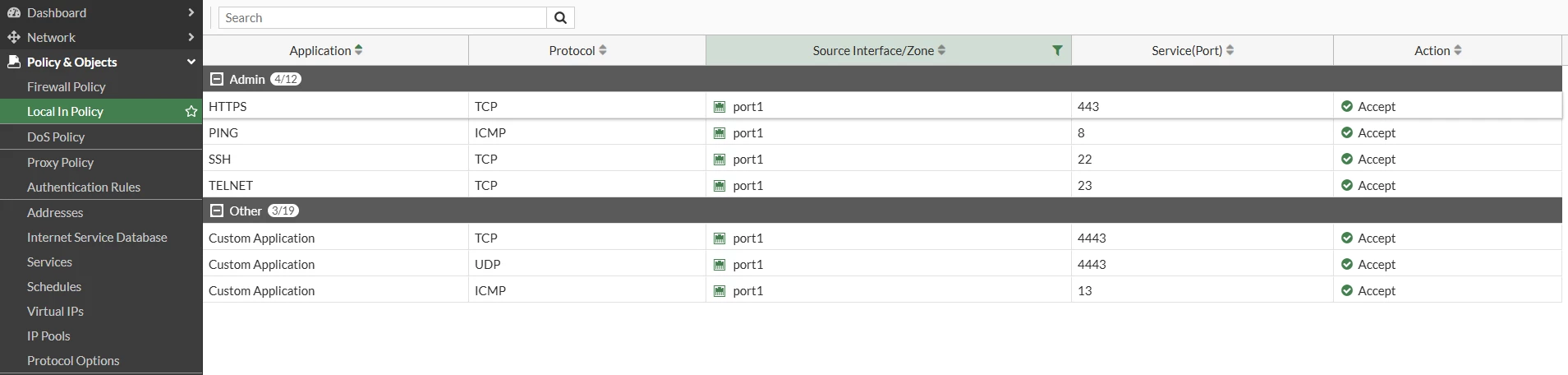Click the Policy & Objects section icon
This screenshot has width=1568, height=375.
click(13, 62)
